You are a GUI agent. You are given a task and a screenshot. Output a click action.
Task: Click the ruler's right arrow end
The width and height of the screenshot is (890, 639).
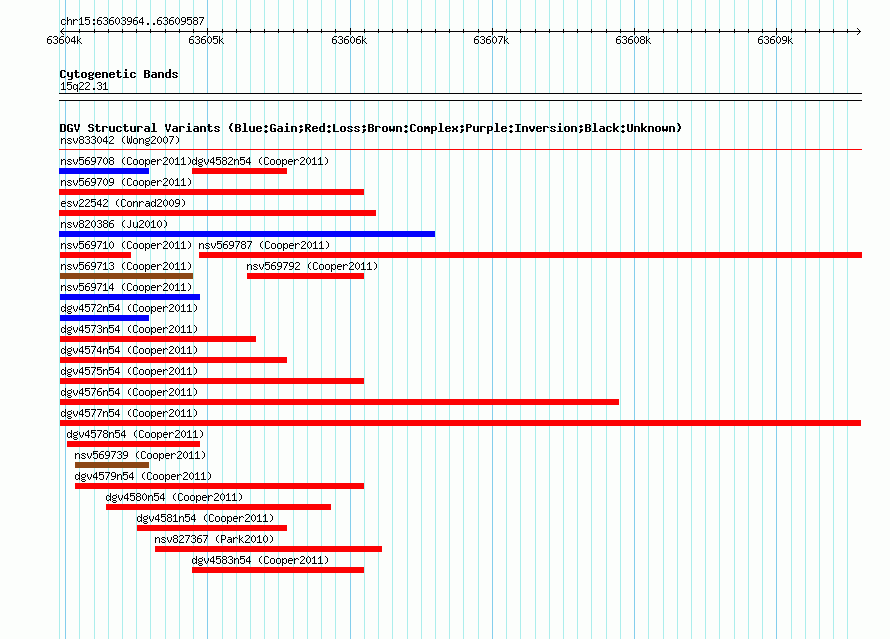click(858, 31)
